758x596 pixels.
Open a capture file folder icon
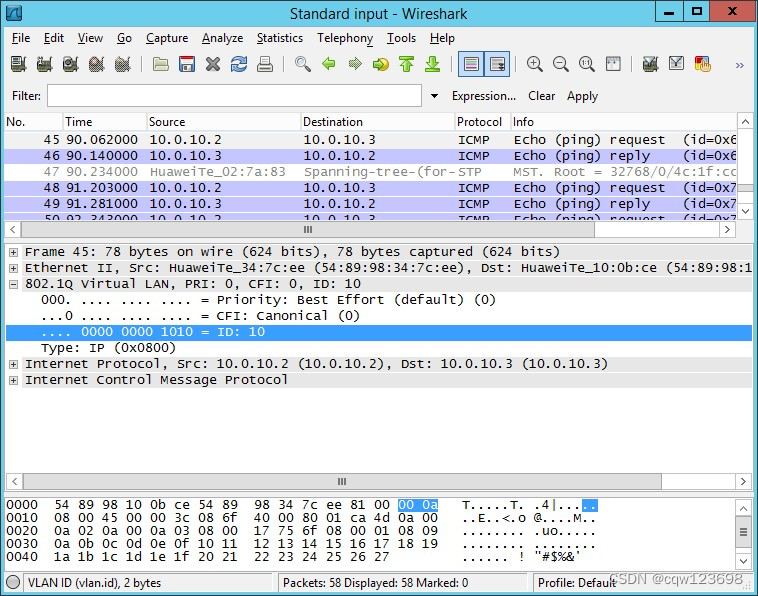(x=160, y=64)
